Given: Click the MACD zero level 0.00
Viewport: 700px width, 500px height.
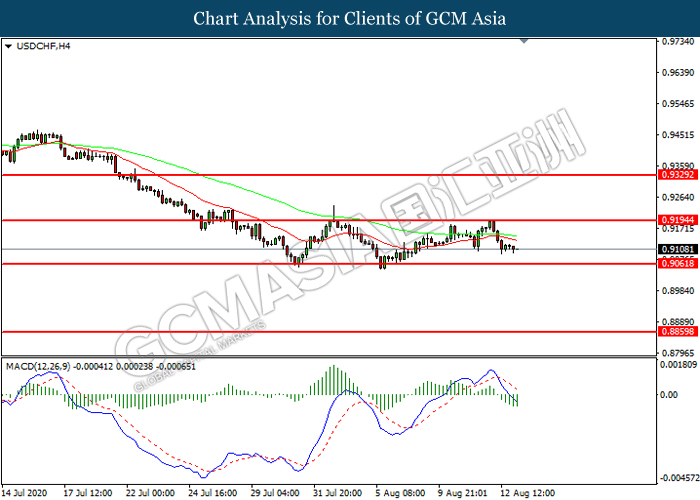Looking at the screenshot, I should pyautogui.click(x=669, y=395).
